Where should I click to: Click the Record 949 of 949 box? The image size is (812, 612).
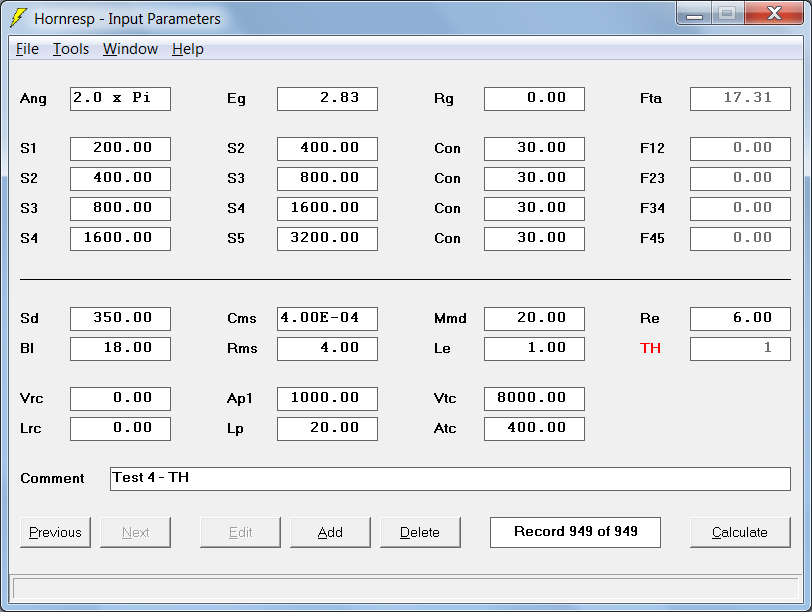pos(575,532)
